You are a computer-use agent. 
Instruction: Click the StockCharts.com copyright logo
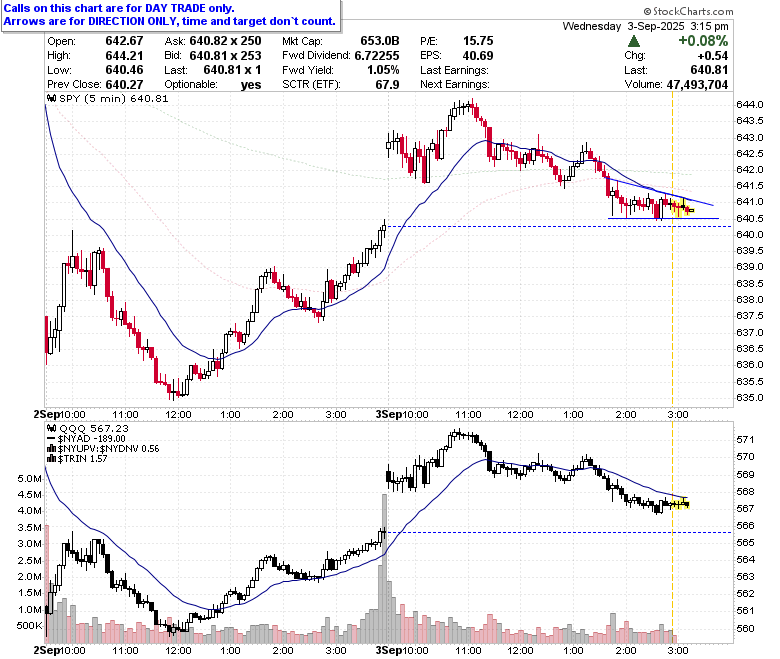point(688,11)
